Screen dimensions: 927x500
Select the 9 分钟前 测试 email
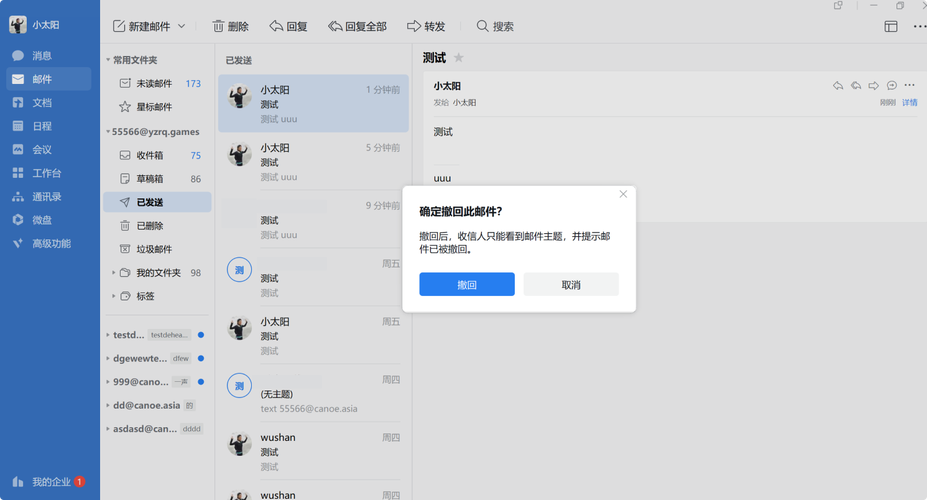[x=313, y=219]
